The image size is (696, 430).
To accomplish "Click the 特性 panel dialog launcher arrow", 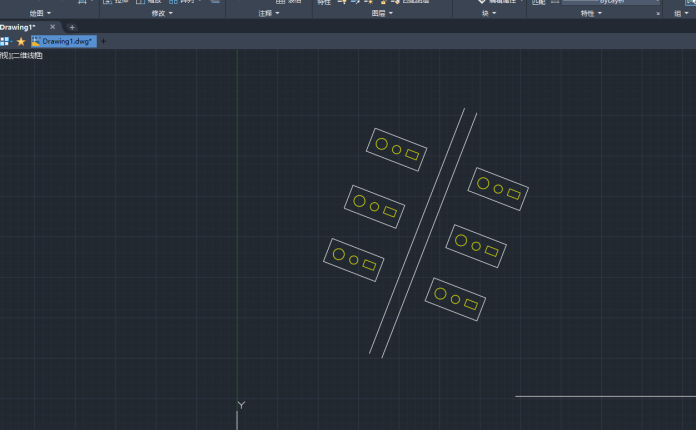I will point(657,14).
